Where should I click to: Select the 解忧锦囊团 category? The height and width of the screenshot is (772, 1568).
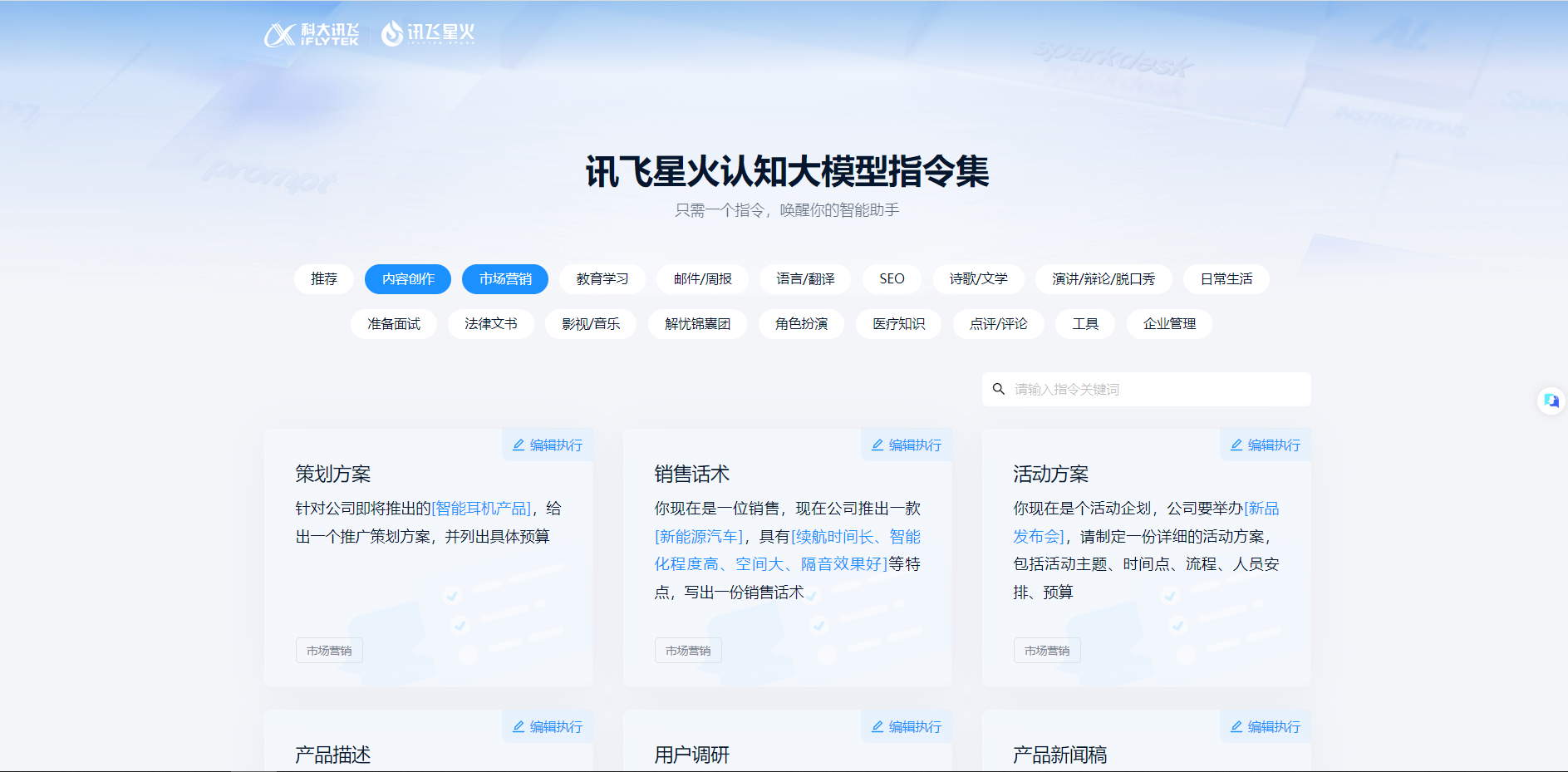tap(698, 324)
